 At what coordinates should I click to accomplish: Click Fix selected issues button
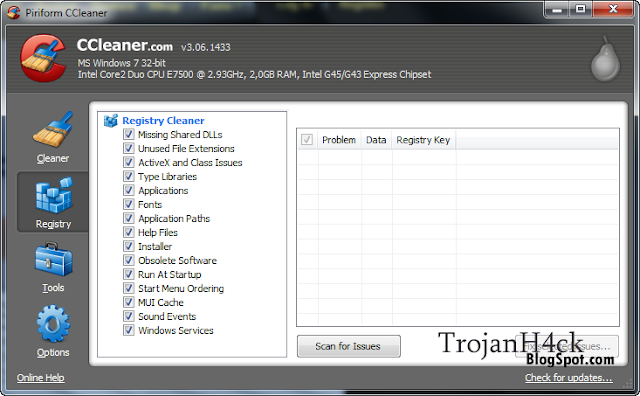coord(567,346)
